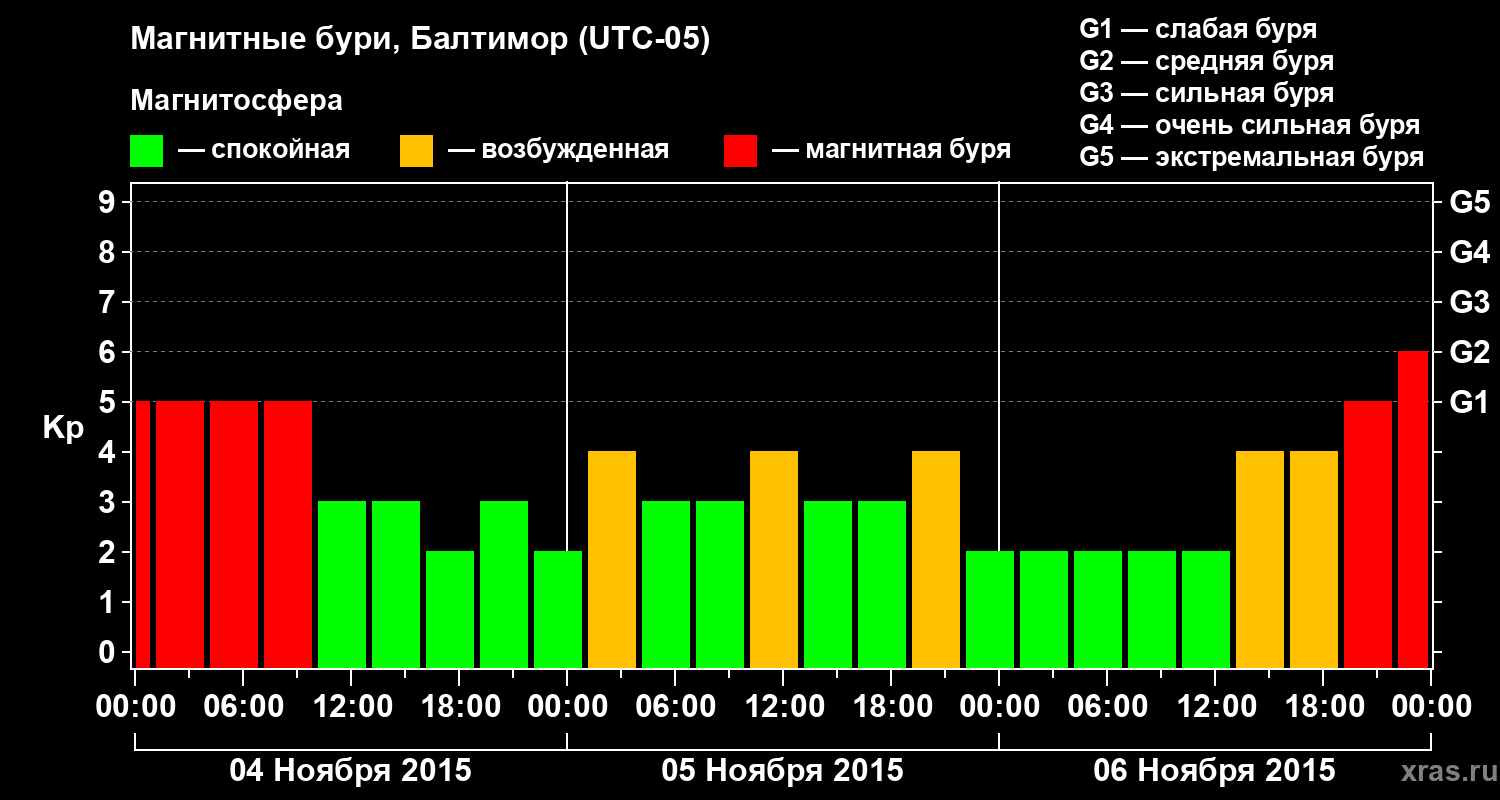Click the '05 Ноября 2015' date label
The width and height of the screenshot is (1500, 800).
click(x=782, y=770)
